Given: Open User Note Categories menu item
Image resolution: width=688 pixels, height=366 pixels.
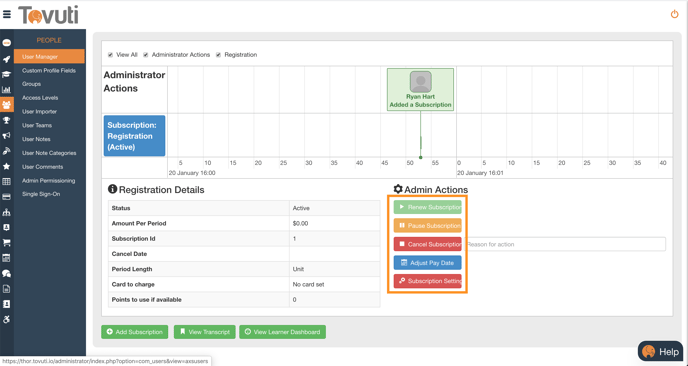Looking at the screenshot, I should tap(49, 153).
